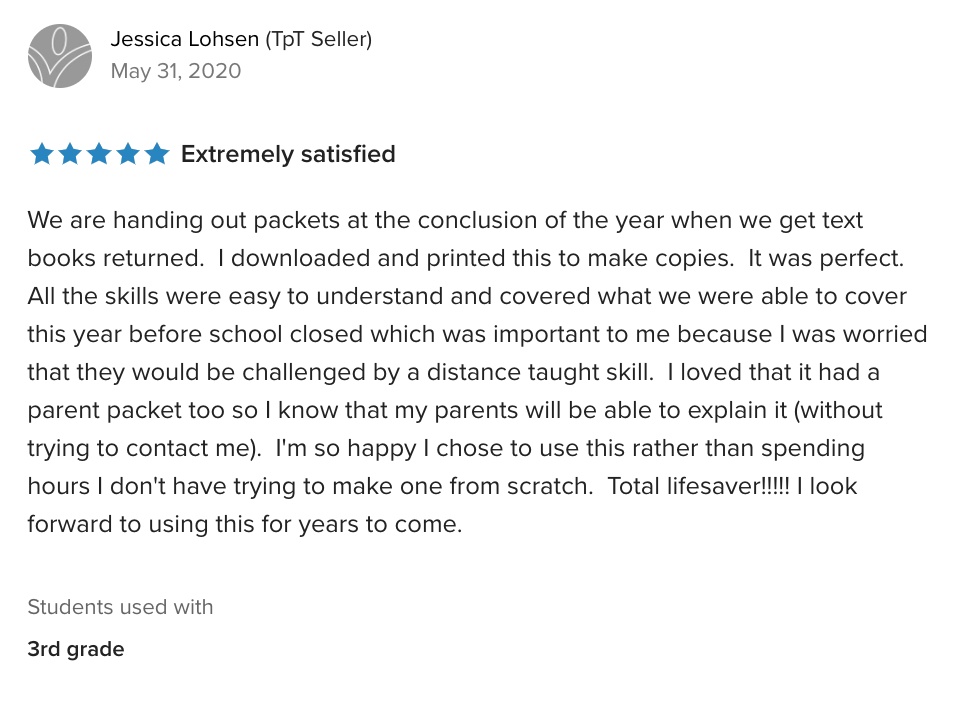
Task: Select the third rating star
Action: coord(99,154)
